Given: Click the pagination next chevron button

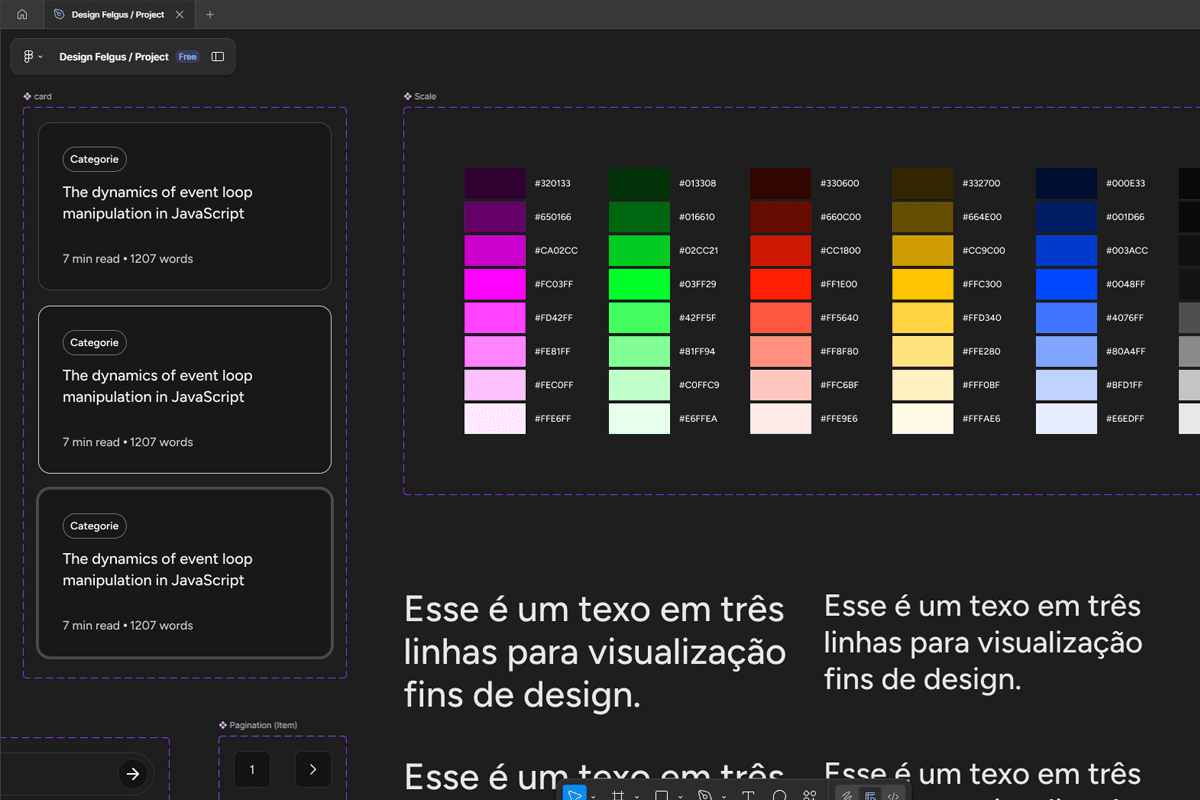Looking at the screenshot, I should [x=313, y=769].
